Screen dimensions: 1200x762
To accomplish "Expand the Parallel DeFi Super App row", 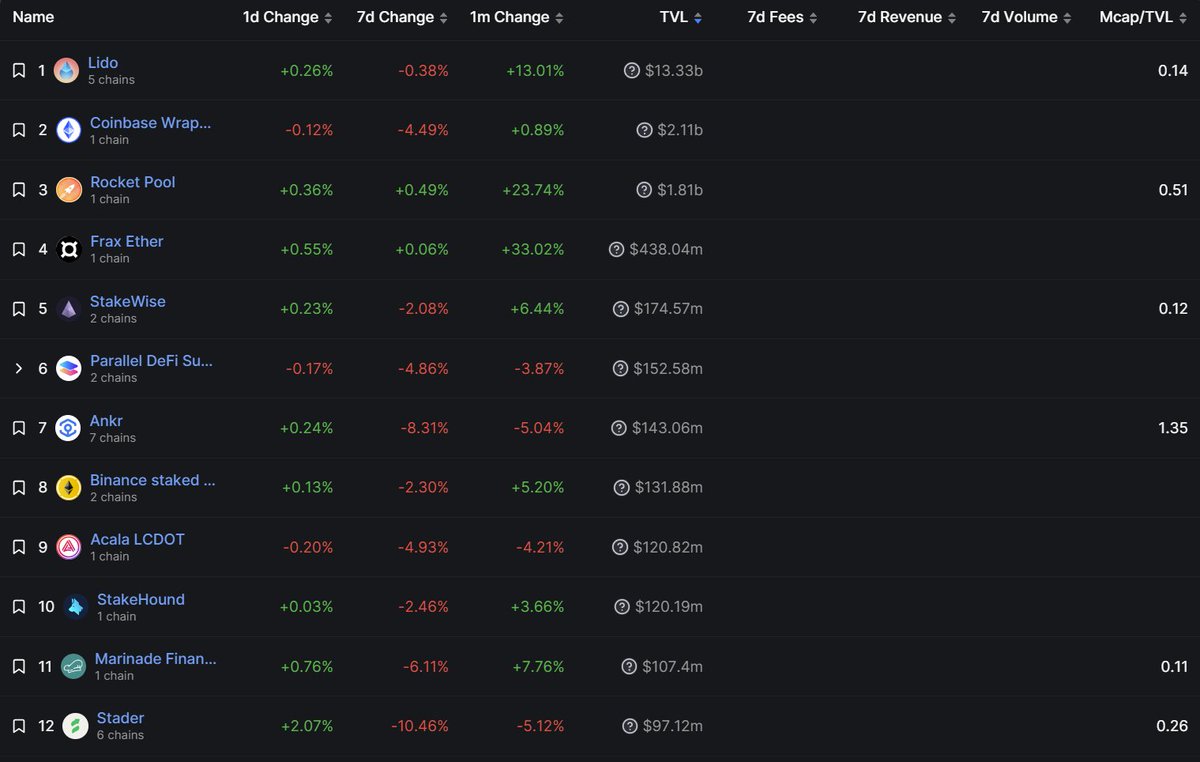I will click(18, 369).
